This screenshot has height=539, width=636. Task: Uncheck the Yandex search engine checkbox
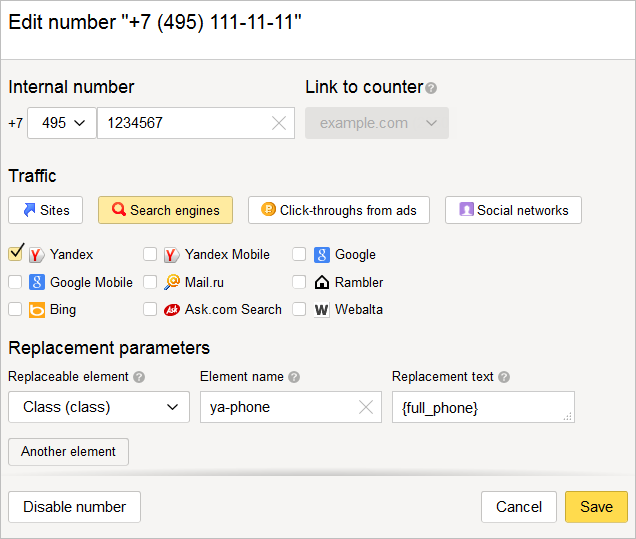coord(15,253)
